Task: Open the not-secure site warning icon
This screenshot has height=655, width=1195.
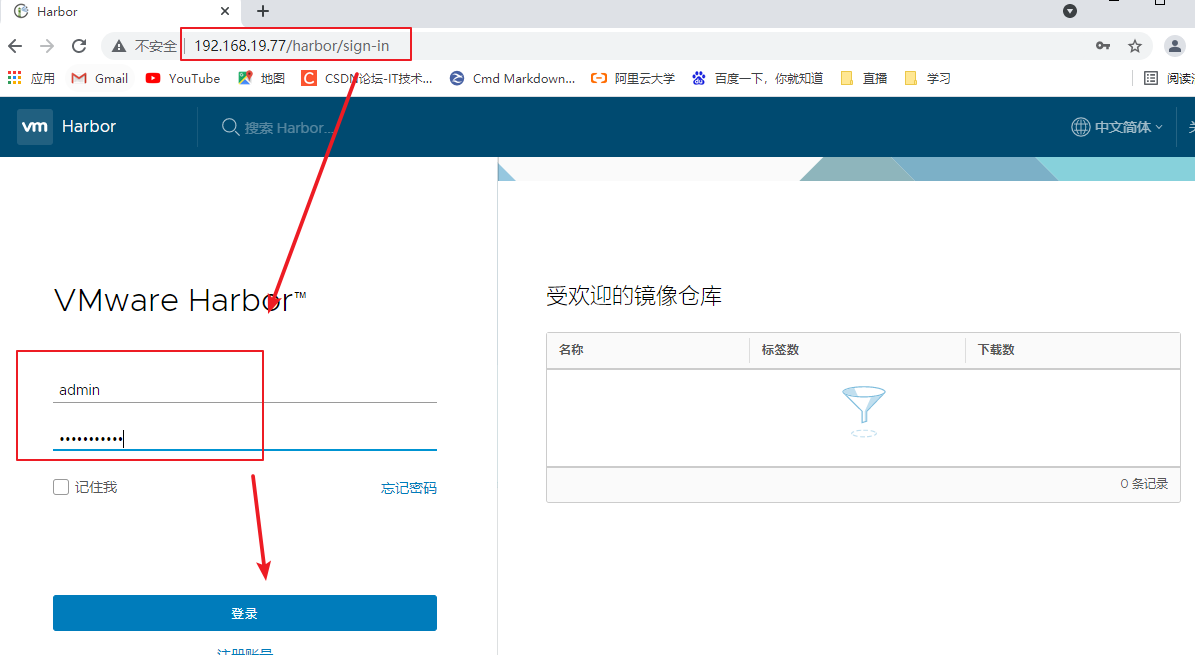Action: pyautogui.click(x=119, y=47)
